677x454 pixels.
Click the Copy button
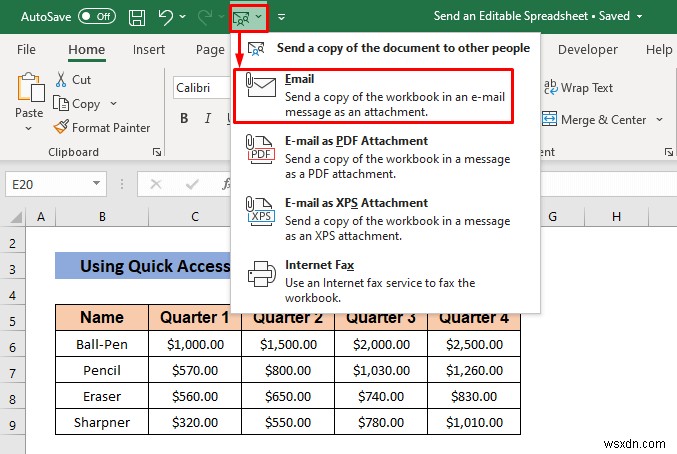(76, 104)
